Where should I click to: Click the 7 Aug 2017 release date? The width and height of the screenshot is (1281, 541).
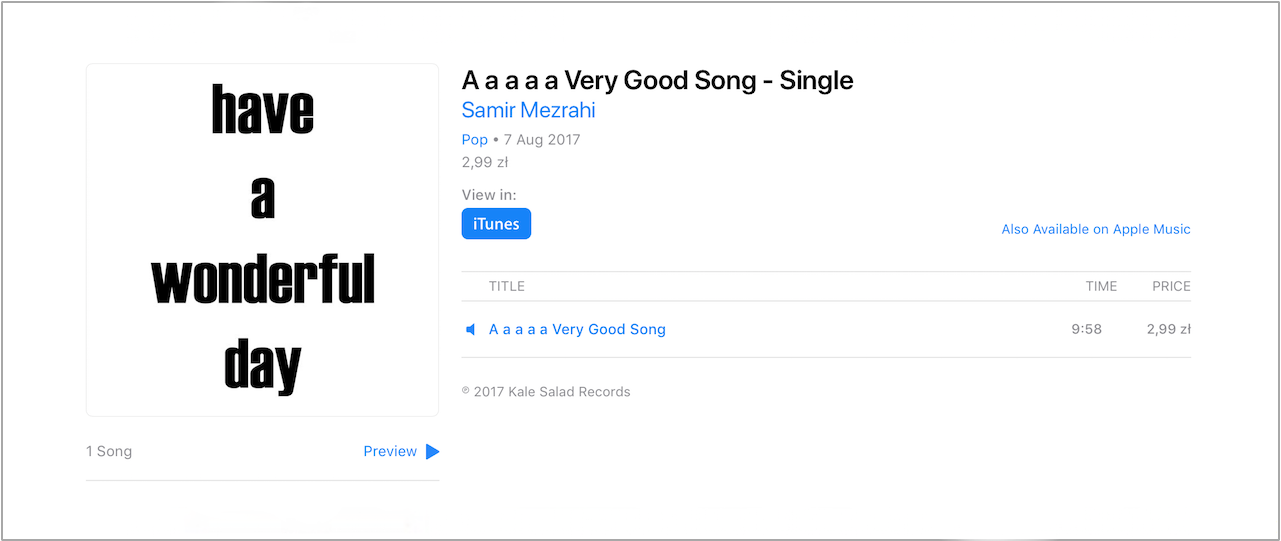(542, 140)
